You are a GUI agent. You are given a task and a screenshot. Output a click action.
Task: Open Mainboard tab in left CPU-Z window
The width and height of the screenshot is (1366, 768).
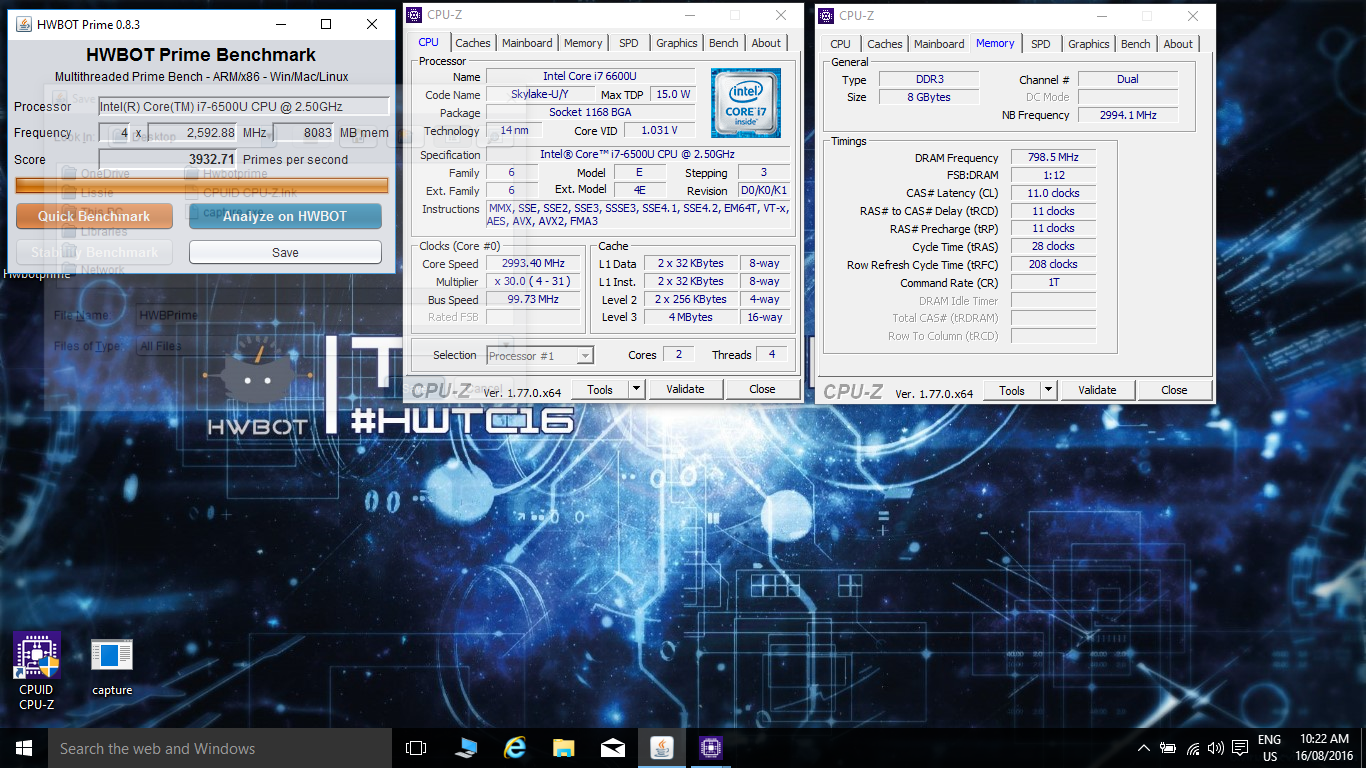pyautogui.click(x=527, y=43)
